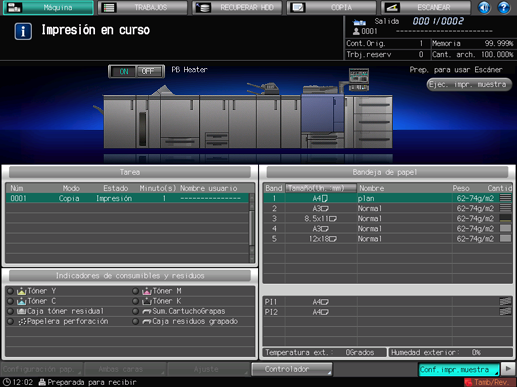Click the Tóner C icon
This screenshot has width=517, height=387.
21,301
